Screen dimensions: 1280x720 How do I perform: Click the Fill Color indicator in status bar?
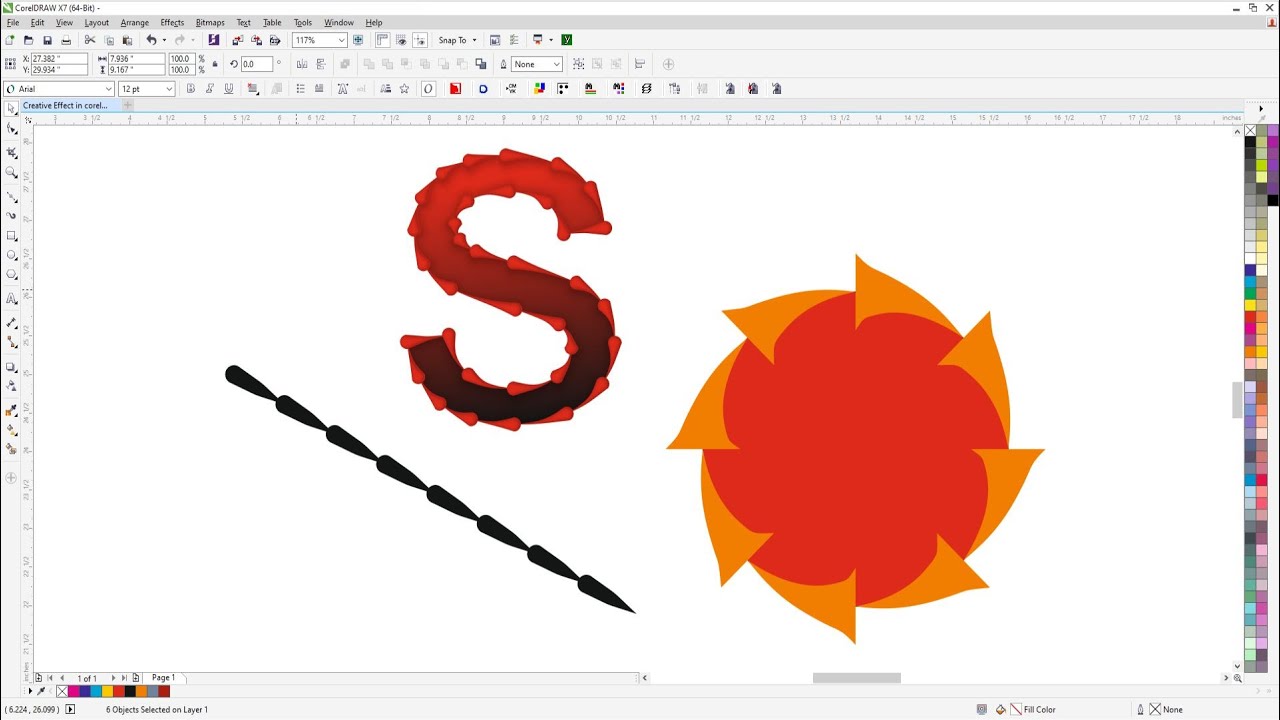(x=1026, y=710)
